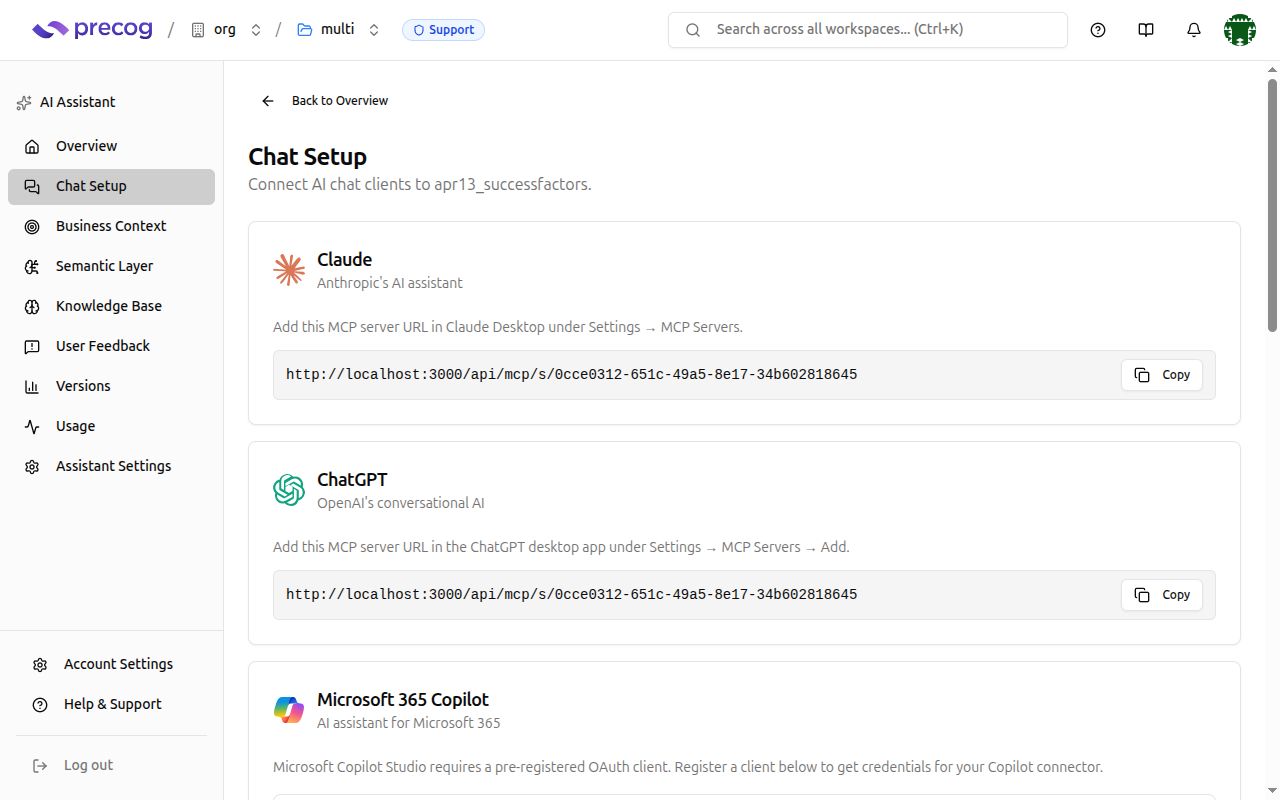Click the Chat Setup heading

[308, 157]
